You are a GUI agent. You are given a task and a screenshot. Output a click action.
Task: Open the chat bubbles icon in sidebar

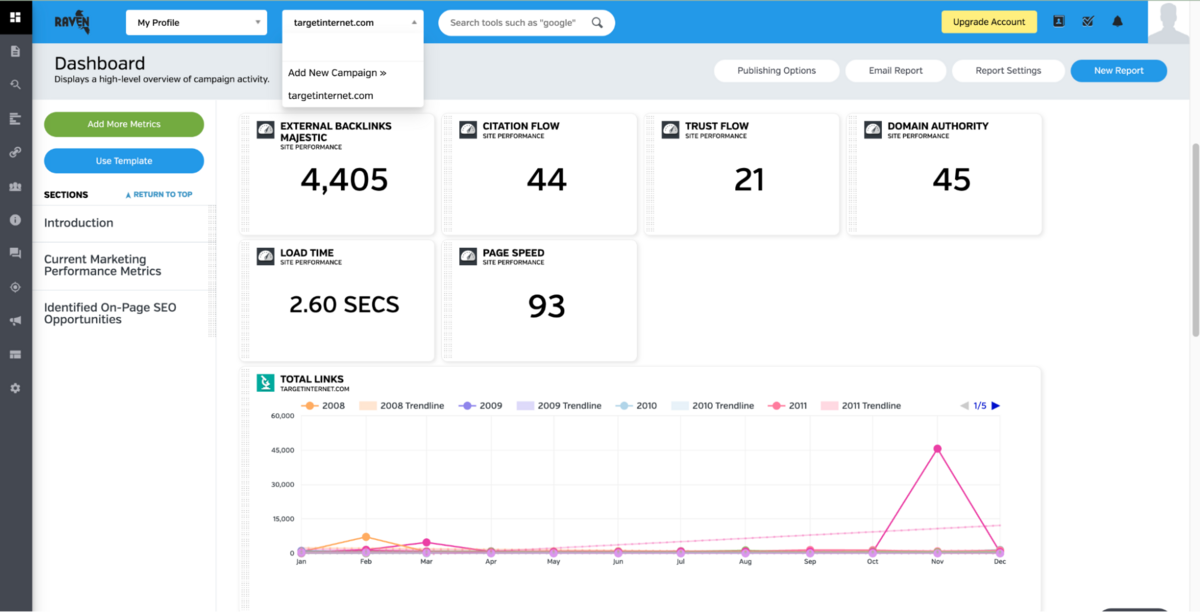point(15,253)
